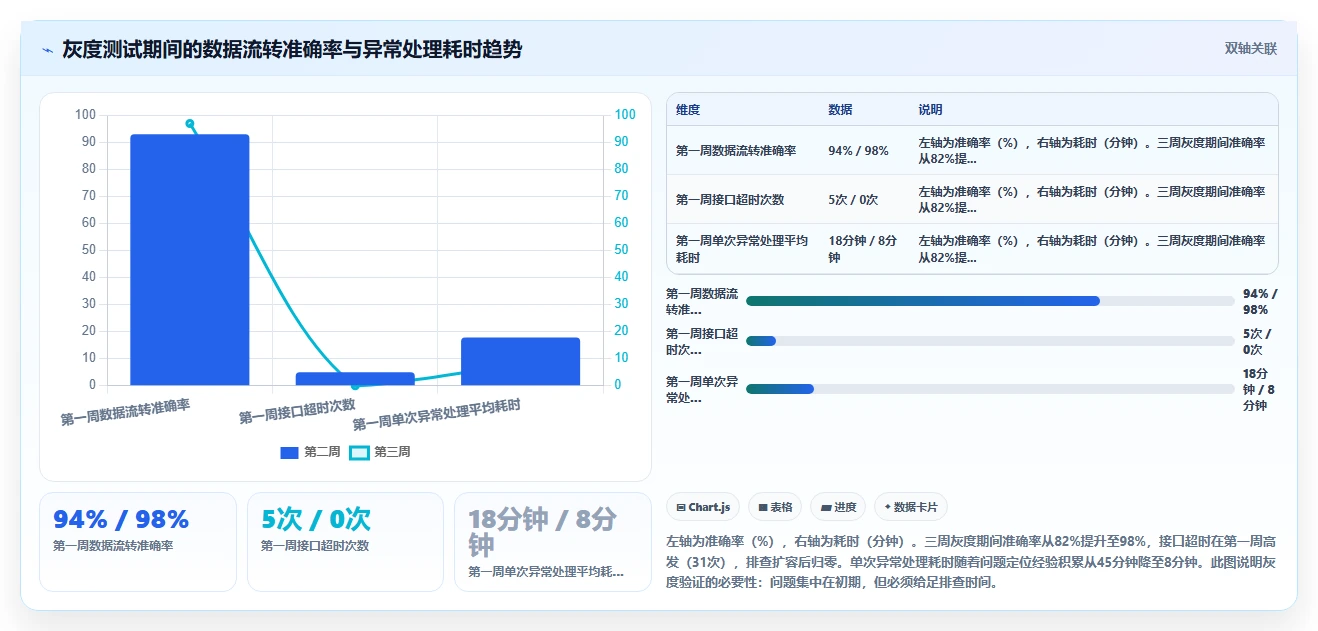Click the 18分钟 / 8分钟 table cell
1318x631 pixels.
(864, 249)
